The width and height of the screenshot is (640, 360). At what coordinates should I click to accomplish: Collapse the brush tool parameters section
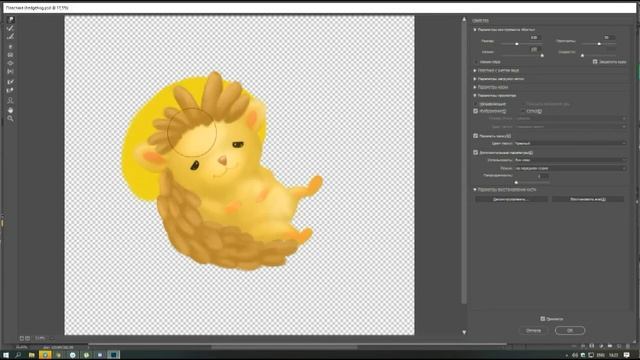click(475, 30)
